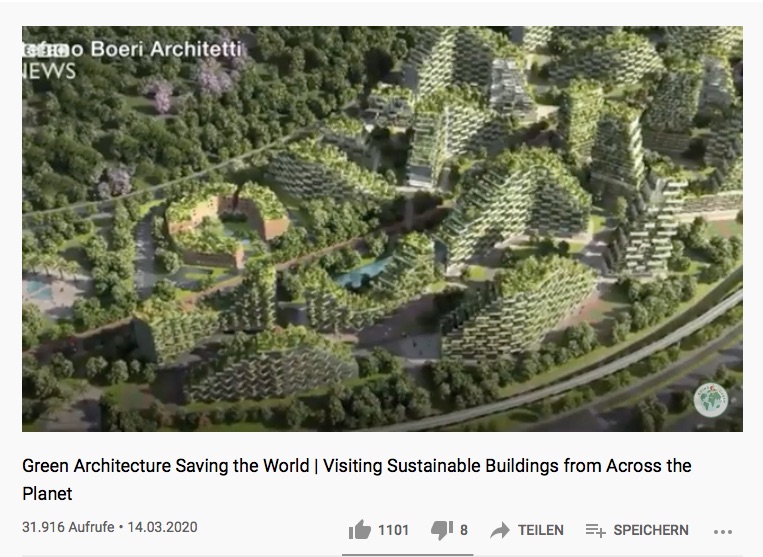This screenshot has height=557, width=763.
Task: Click the save-to-playlist plus icon
Action: point(595,530)
